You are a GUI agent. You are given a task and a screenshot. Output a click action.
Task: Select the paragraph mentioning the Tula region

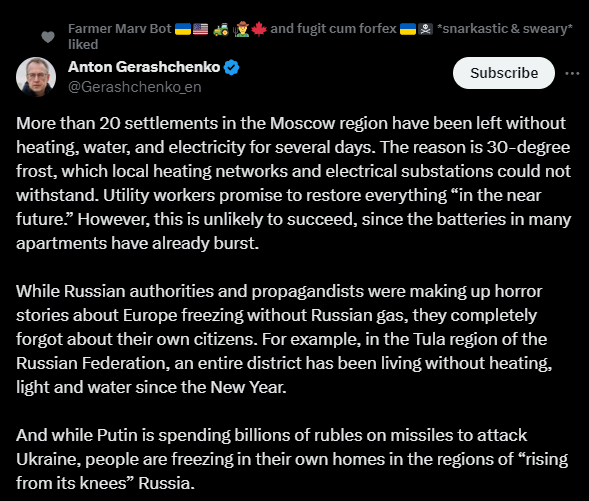pos(284,339)
